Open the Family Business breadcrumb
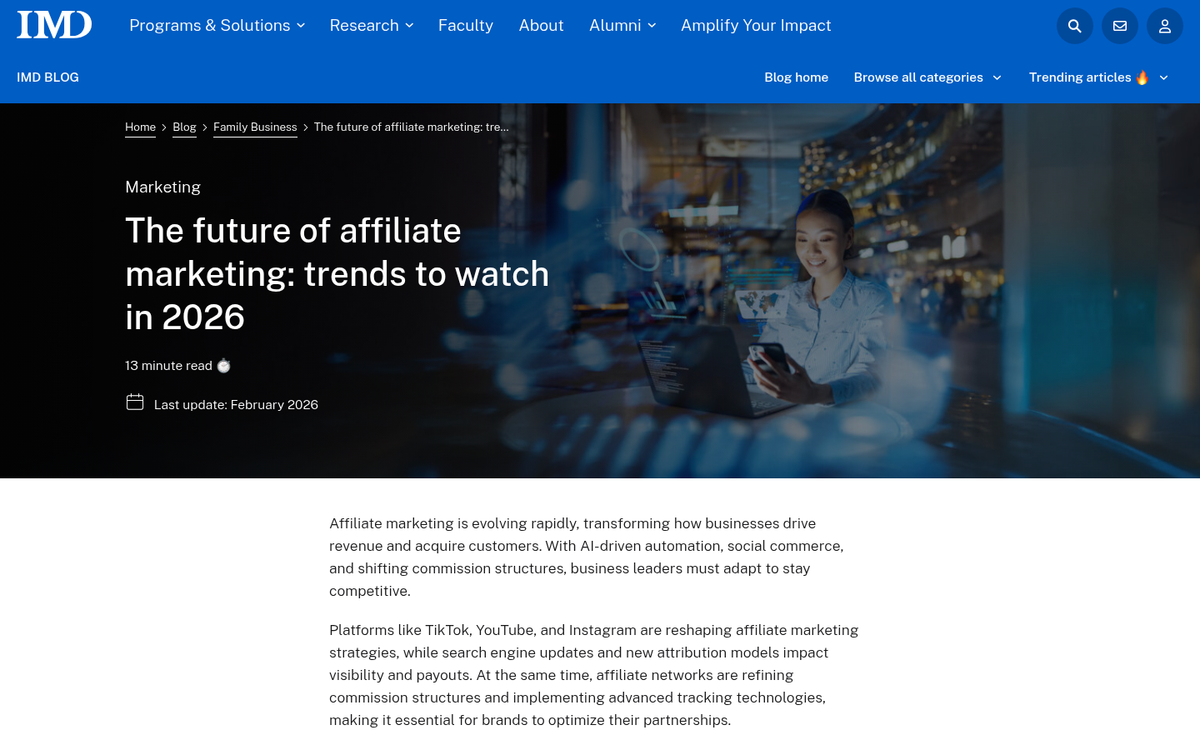The width and height of the screenshot is (1200, 750). coord(255,127)
